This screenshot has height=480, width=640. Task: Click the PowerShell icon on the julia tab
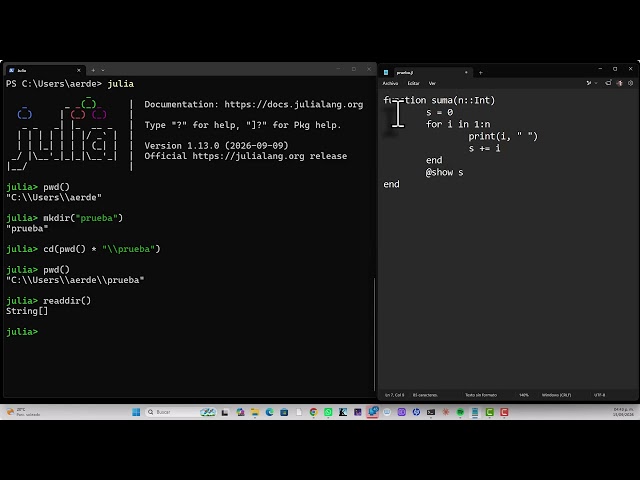tap(11, 70)
